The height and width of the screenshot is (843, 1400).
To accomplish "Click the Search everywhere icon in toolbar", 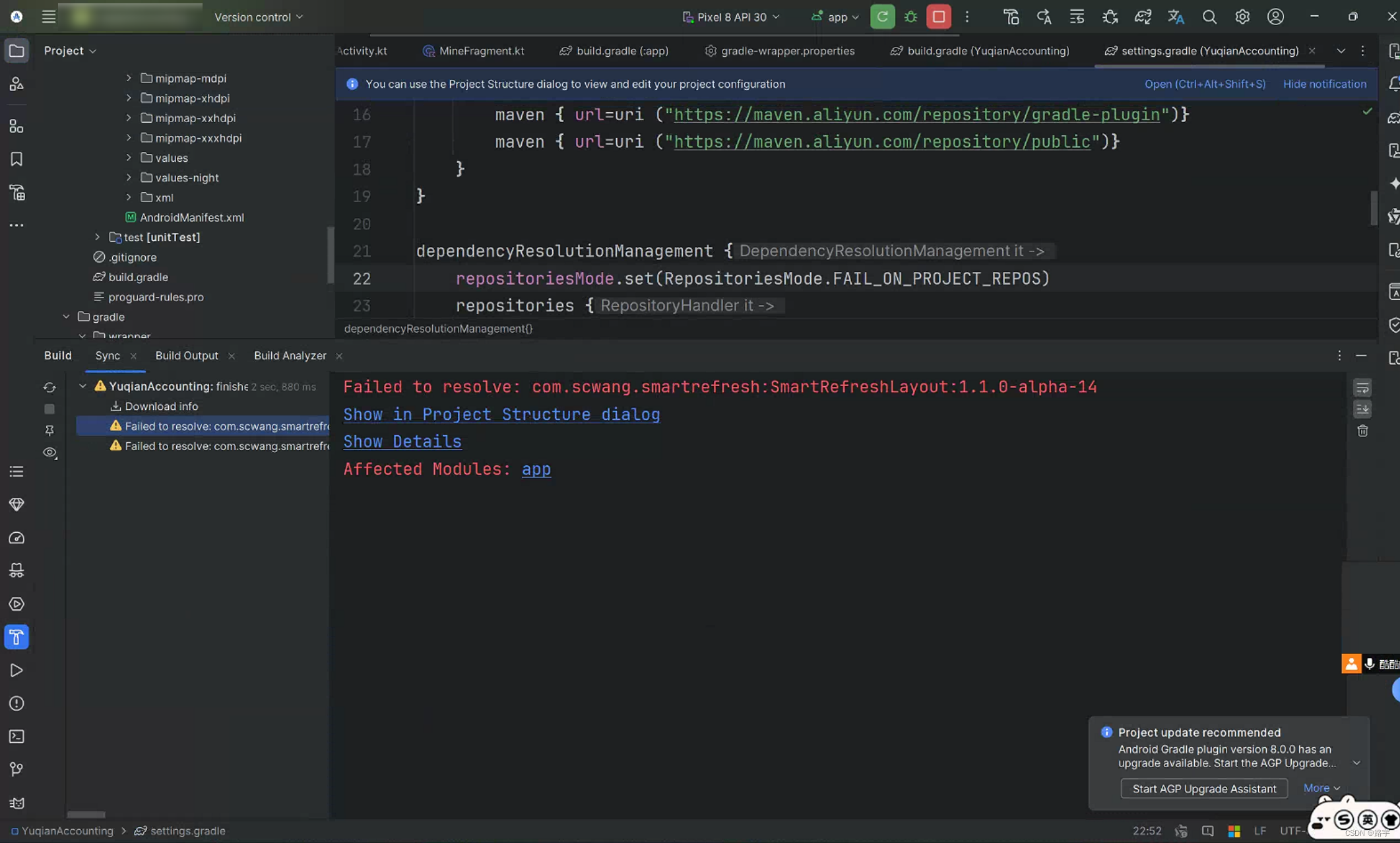I will coord(1209,17).
